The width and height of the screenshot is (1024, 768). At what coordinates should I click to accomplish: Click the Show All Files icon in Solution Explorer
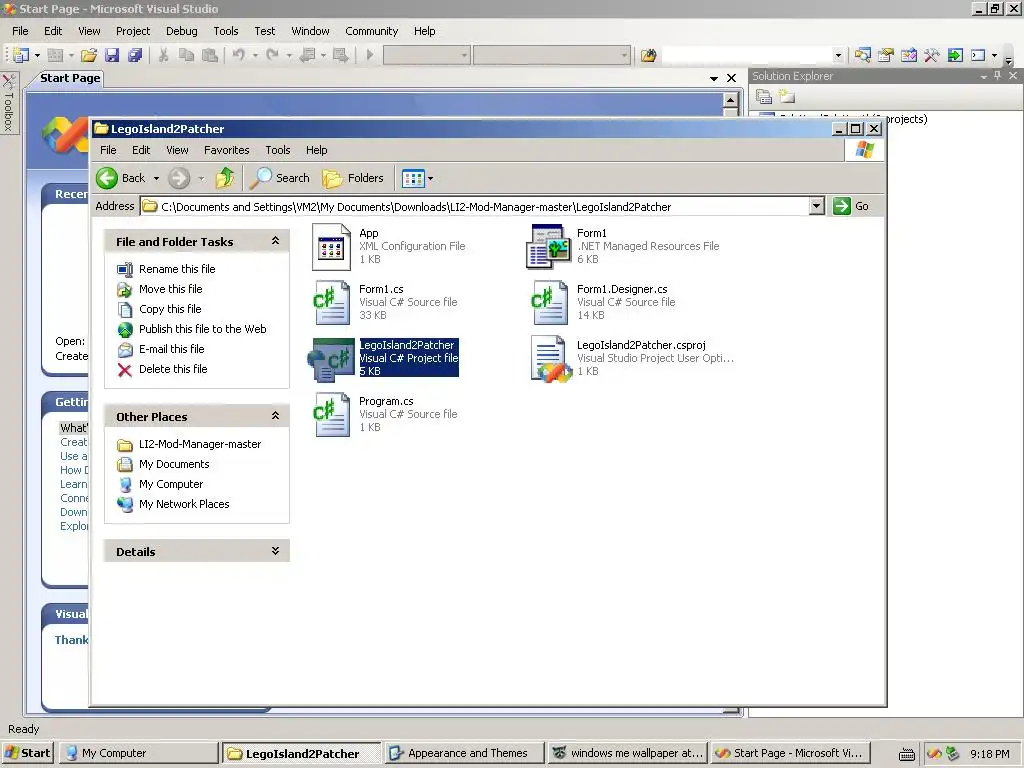[787, 97]
